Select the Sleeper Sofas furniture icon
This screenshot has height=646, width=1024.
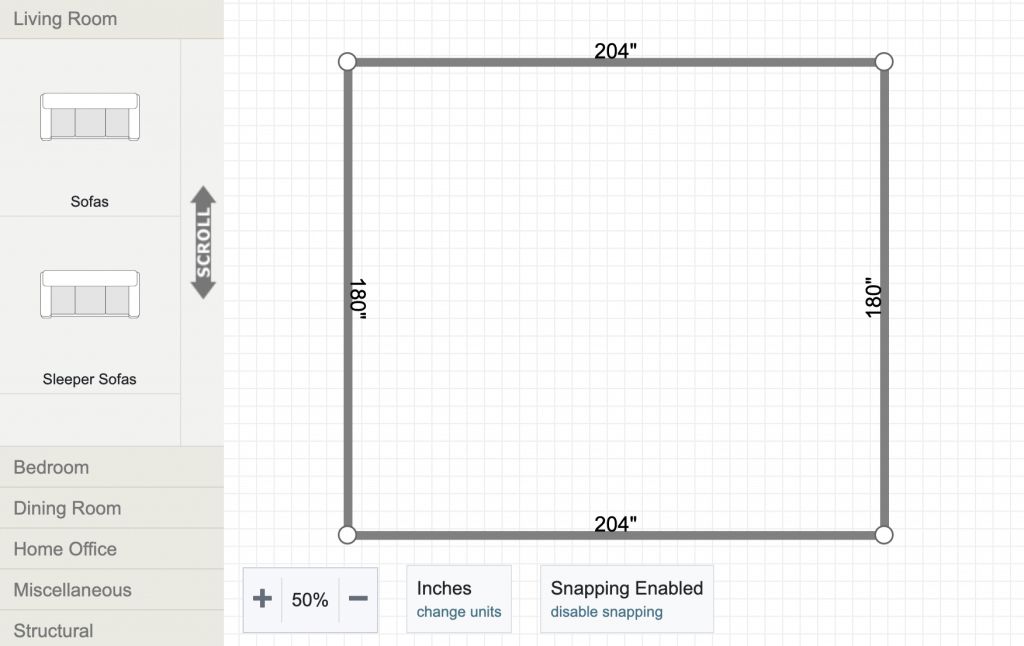[x=90, y=294]
